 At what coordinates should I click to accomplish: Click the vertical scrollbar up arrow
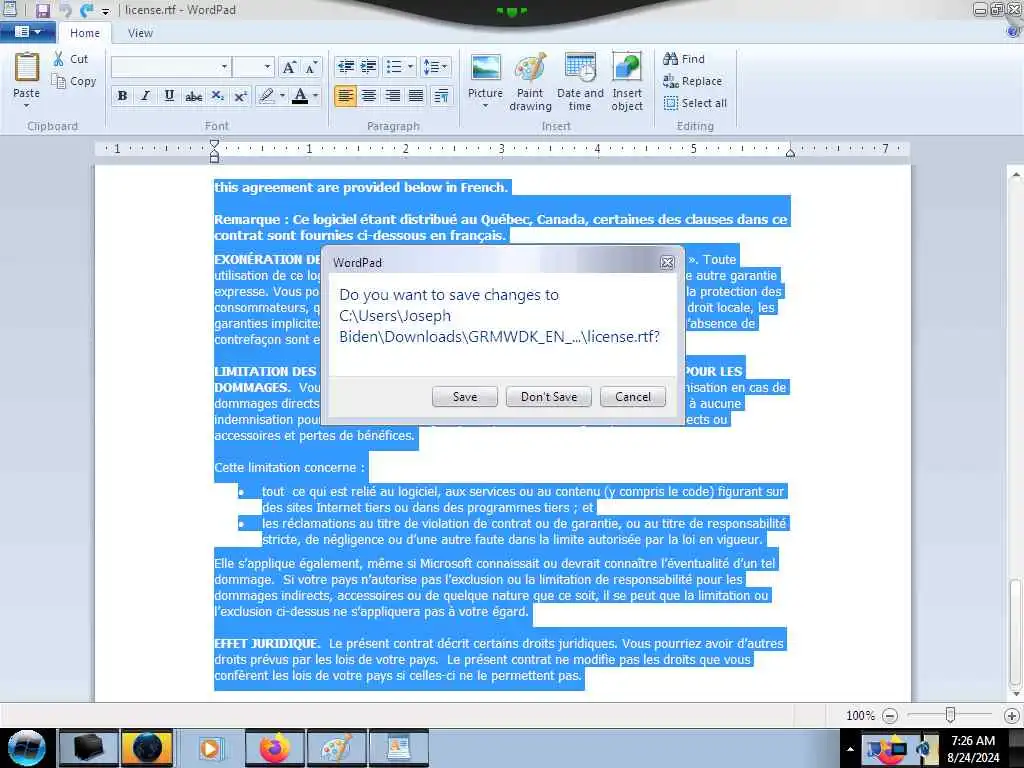pyautogui.click(x=1016, y=175)
